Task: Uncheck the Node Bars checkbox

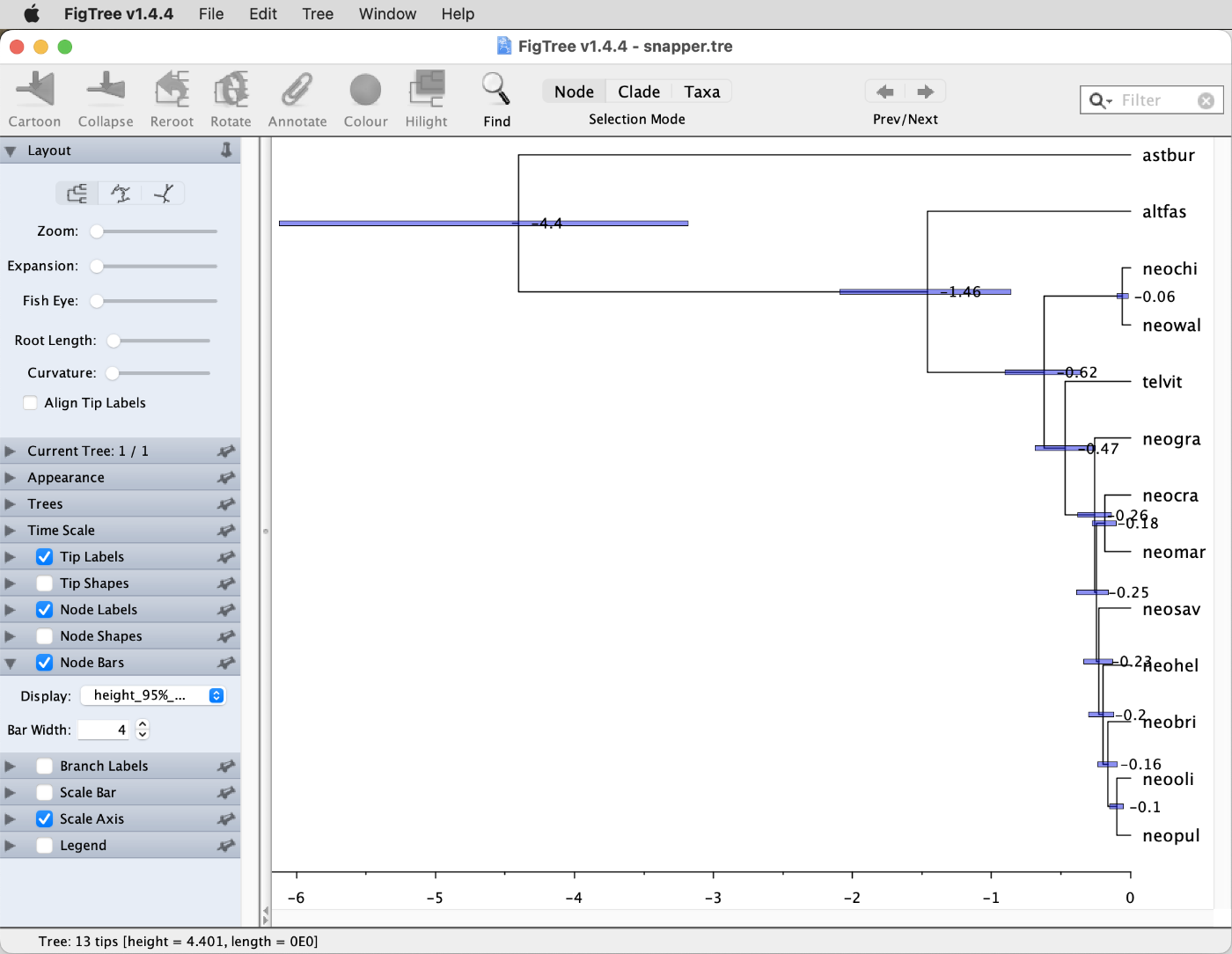Action: point(44,663)
